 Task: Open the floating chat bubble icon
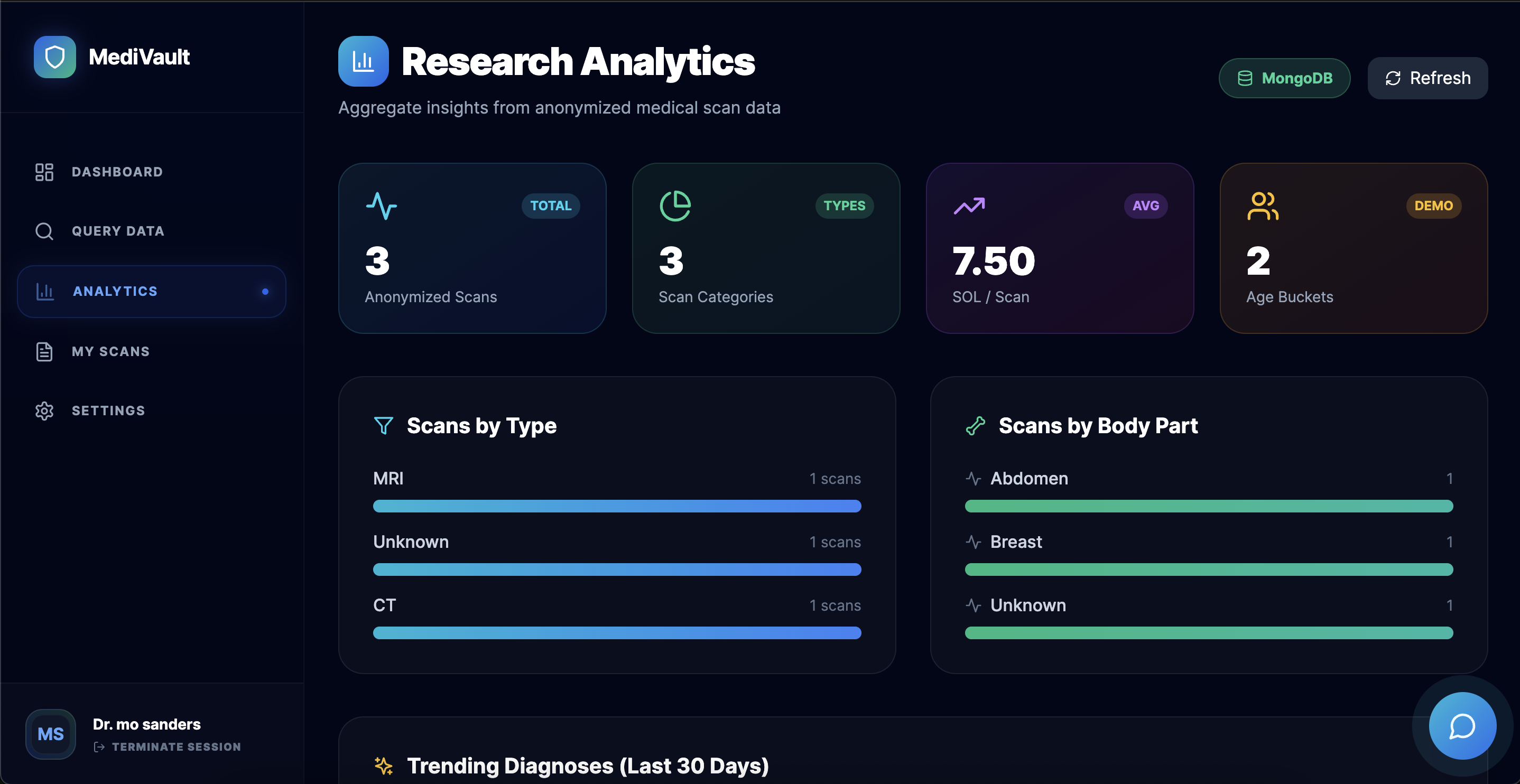[1461, 725]
